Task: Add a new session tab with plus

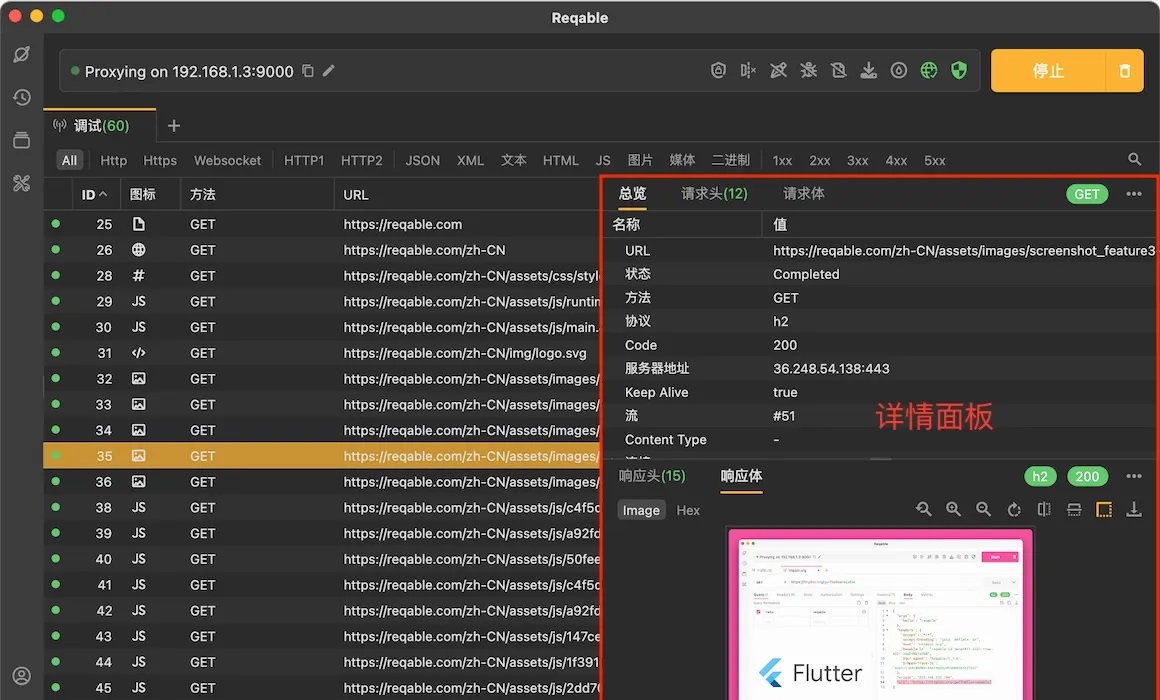Action: point(174,126)
